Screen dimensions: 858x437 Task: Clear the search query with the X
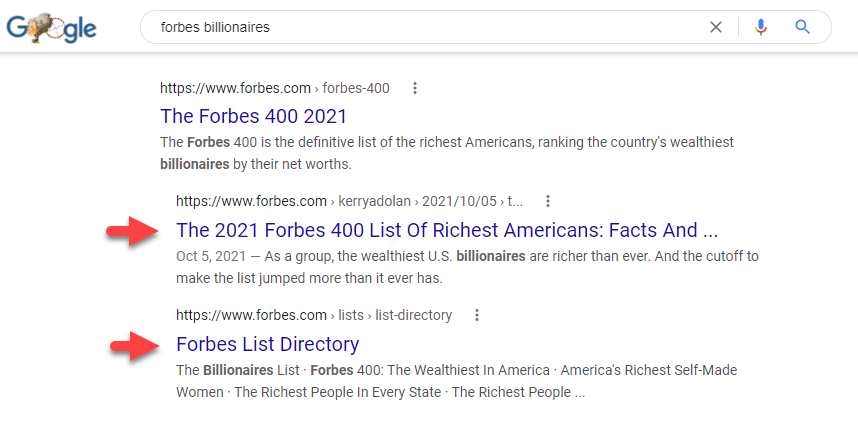[x=716, y=27]
